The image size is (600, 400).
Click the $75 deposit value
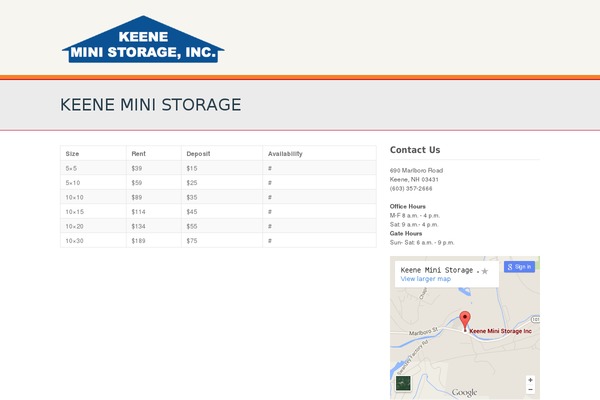[192, 241]
